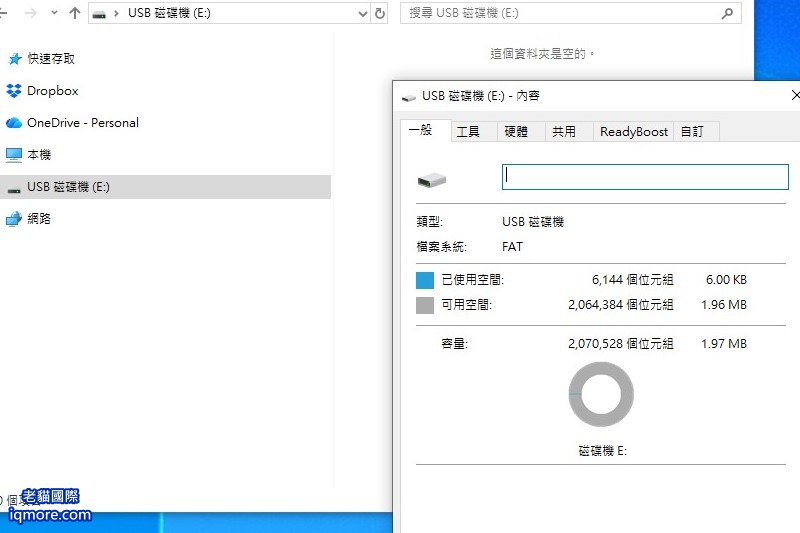This screenshot has width=800, height=533.
Task: Click the large drive icon beside name field
Action: click(x=432, y=180)
